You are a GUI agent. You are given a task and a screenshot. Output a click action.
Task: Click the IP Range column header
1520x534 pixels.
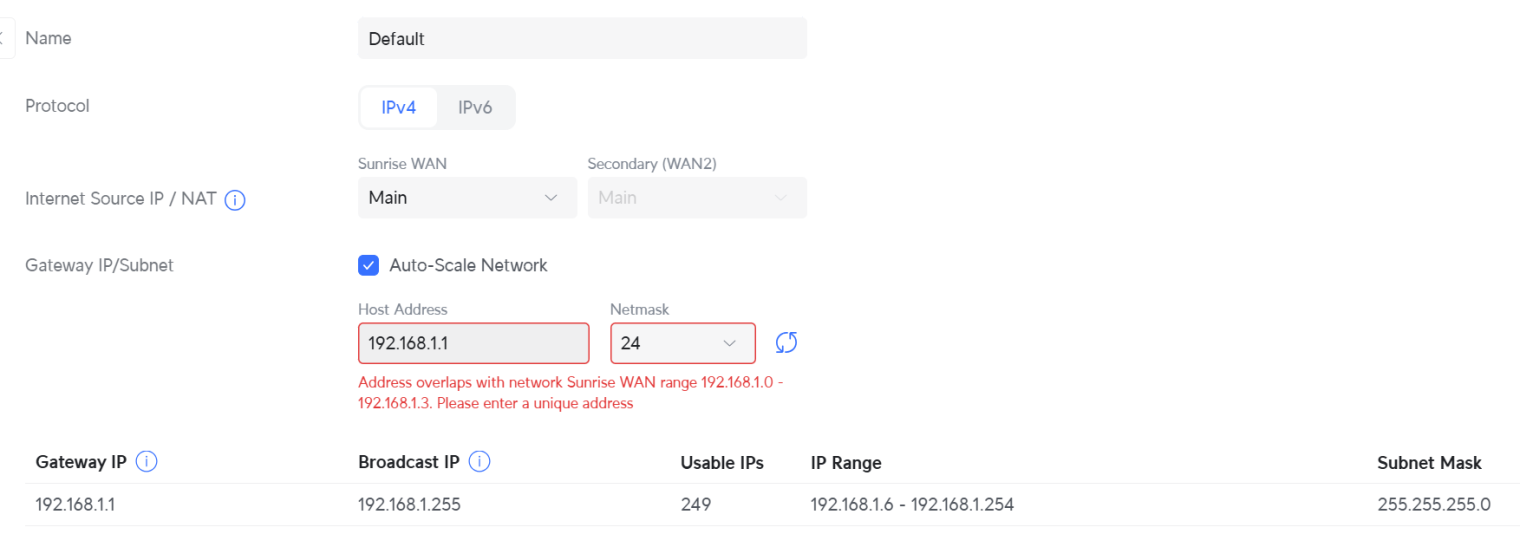pos(846,463)
